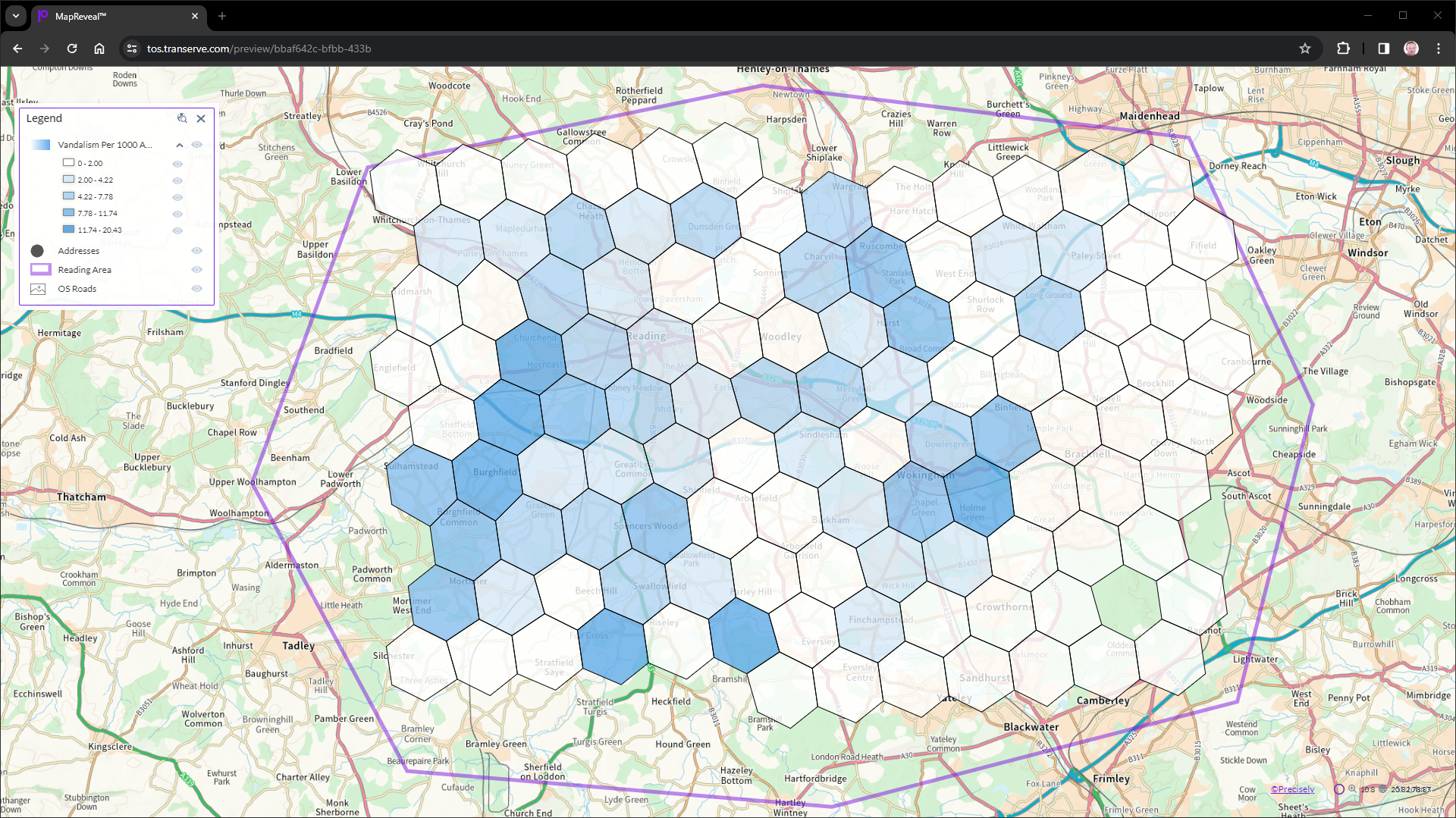This screenshot has height=818, width=1456.
Task: Click the Reading Area purple rectangle symbol
Action: (40, 269)
